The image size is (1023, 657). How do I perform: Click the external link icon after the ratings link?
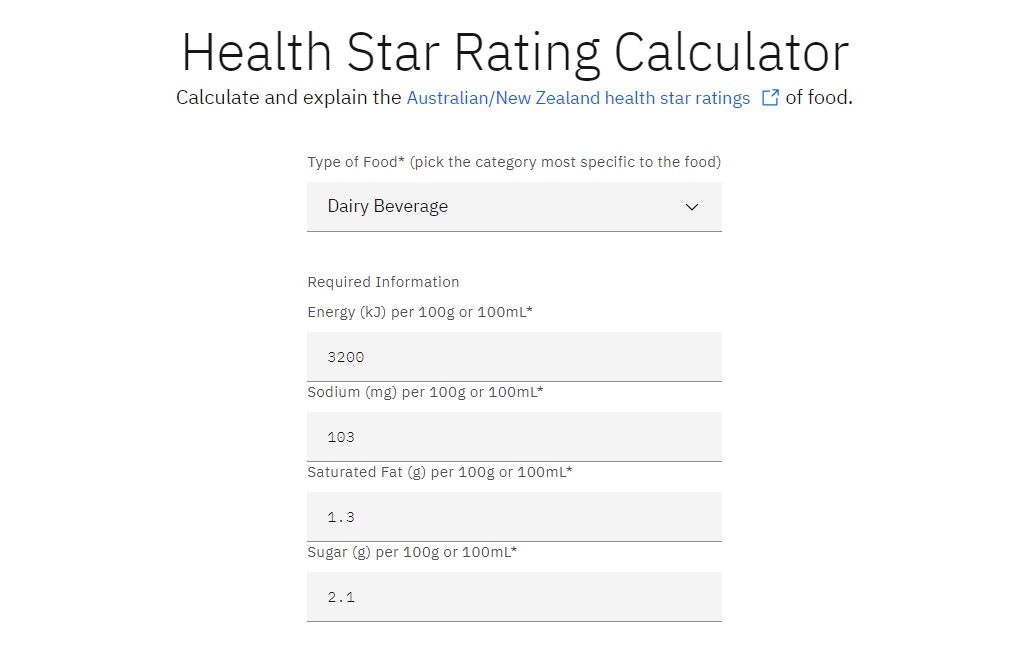770,98
